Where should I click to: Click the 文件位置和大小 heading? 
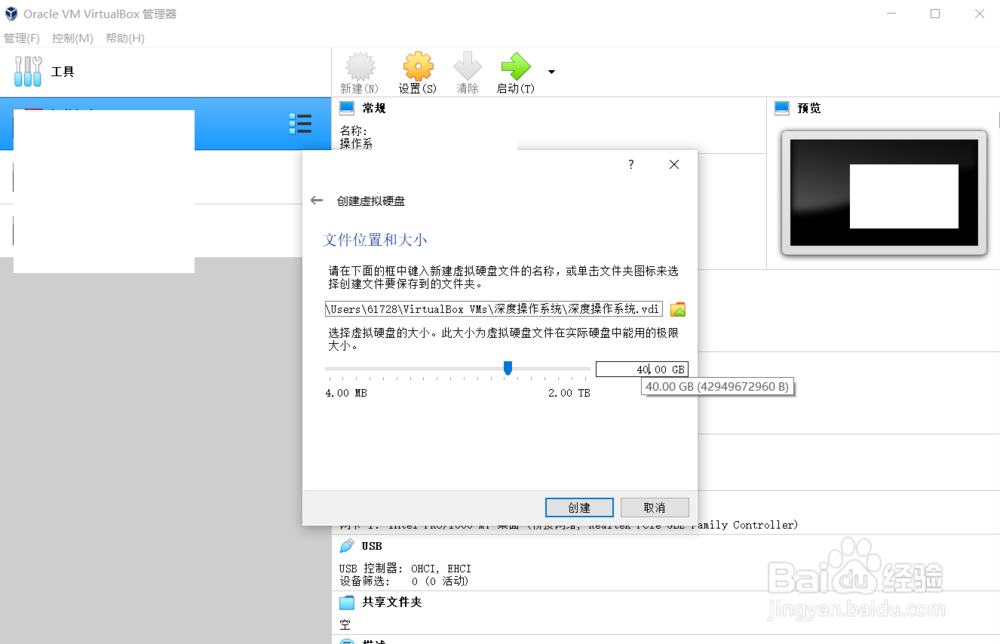coord(375,240)
